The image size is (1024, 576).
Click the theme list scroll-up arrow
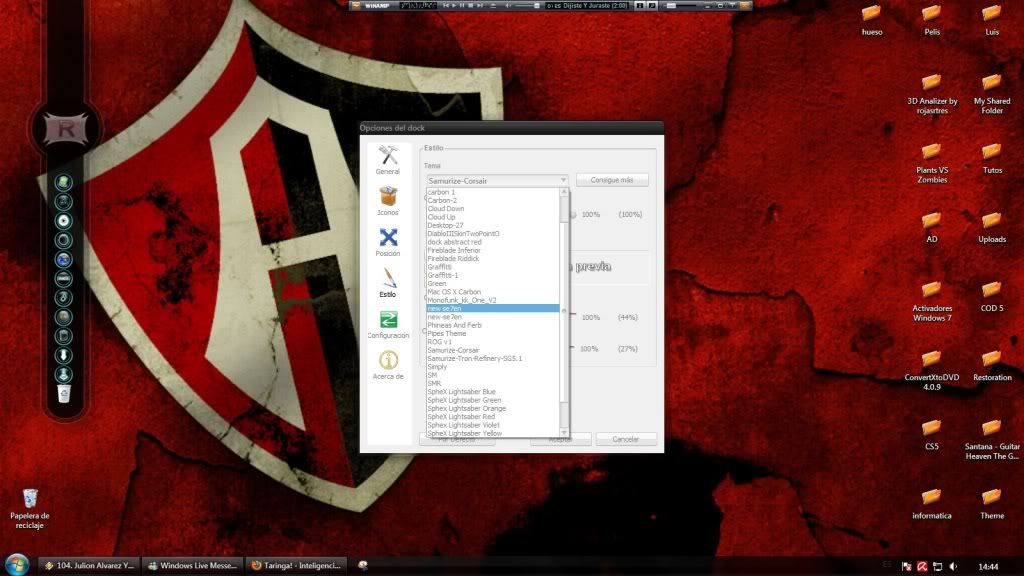click(x=564, y=192)
